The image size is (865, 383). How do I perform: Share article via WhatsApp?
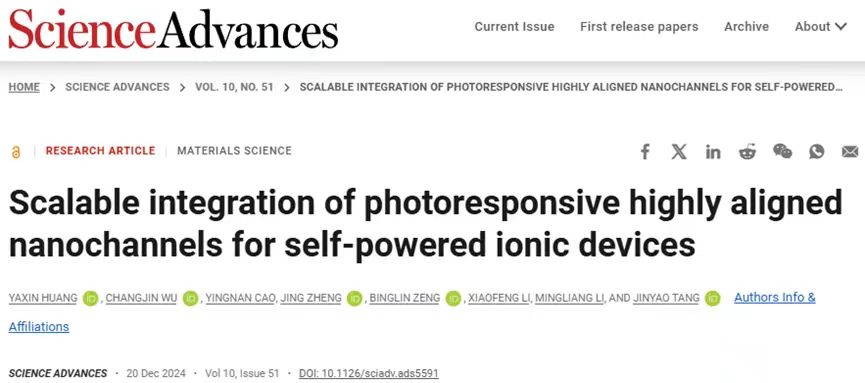point(816,151)
